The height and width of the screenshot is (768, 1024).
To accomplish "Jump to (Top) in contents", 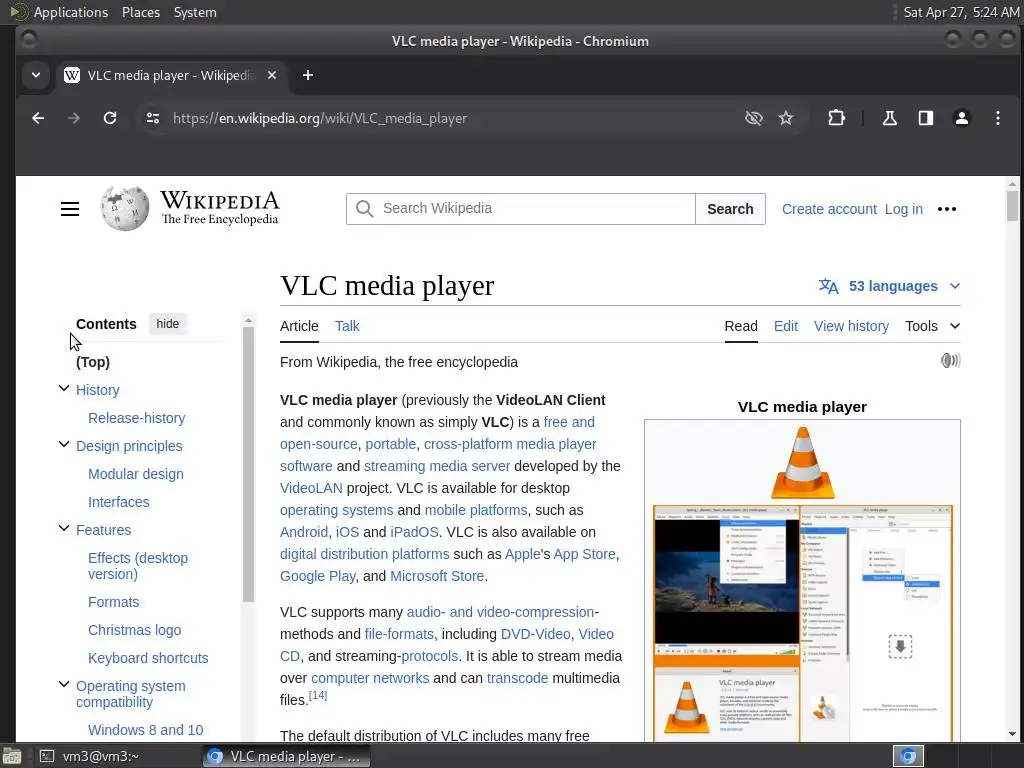I will point(93,362).
